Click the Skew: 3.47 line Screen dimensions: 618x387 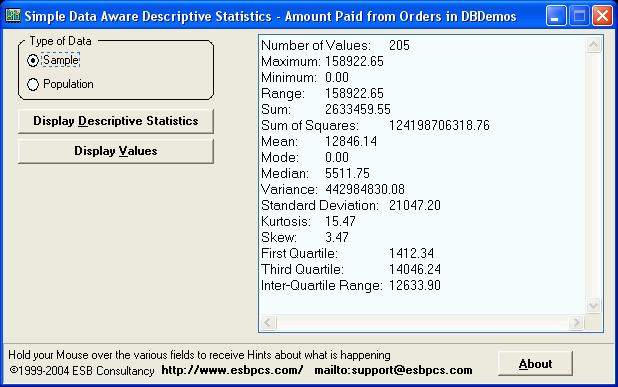pyautogui.click(x=305, y=238)
